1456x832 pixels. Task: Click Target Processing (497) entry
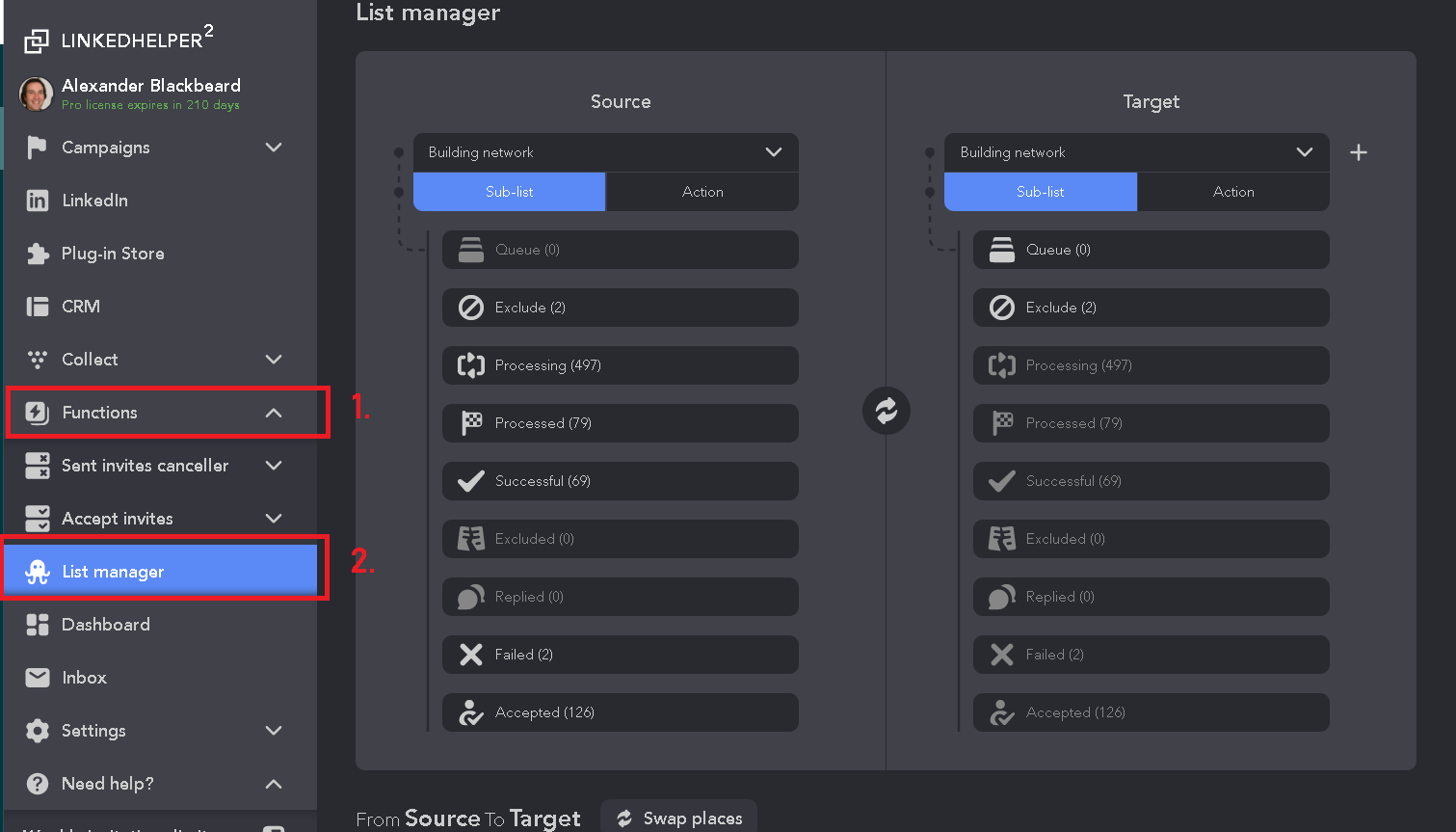click(1152, 365)
